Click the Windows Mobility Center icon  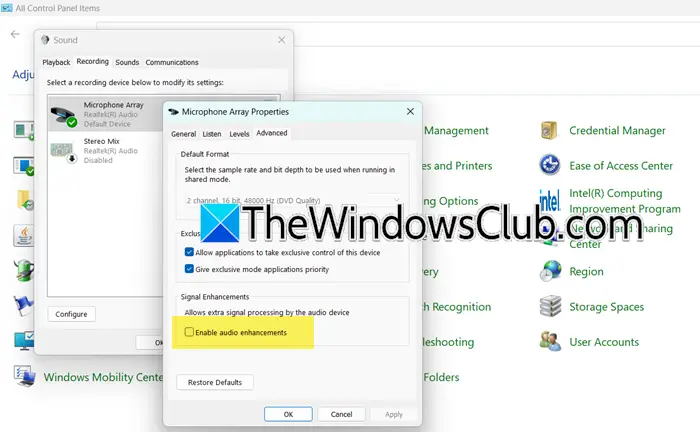coord(25,376)
